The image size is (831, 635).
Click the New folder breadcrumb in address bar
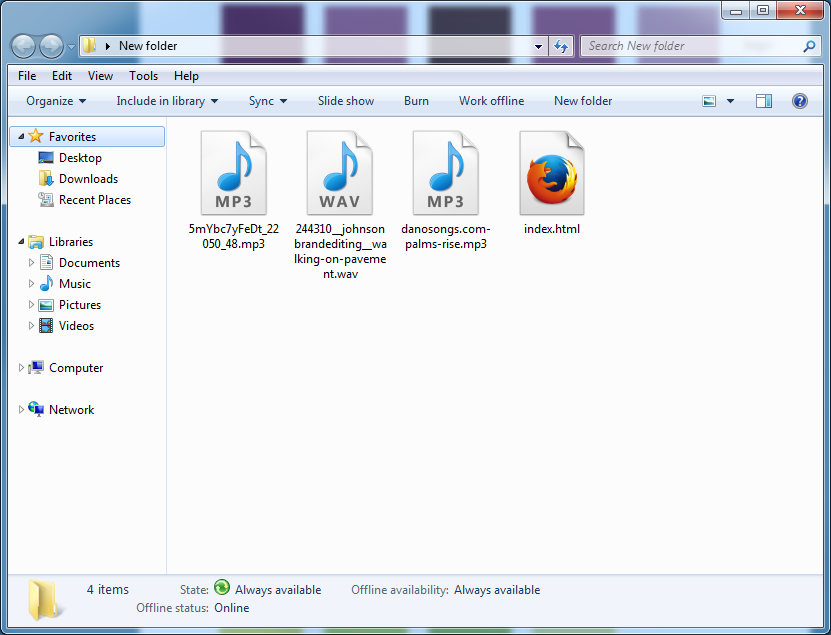[148, 46]
